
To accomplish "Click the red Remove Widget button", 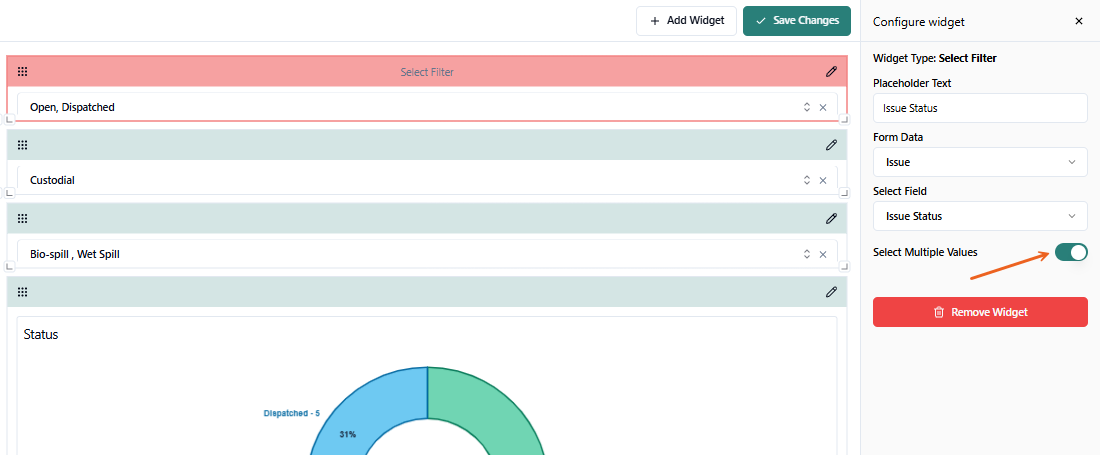I will (x=979, y=312).
